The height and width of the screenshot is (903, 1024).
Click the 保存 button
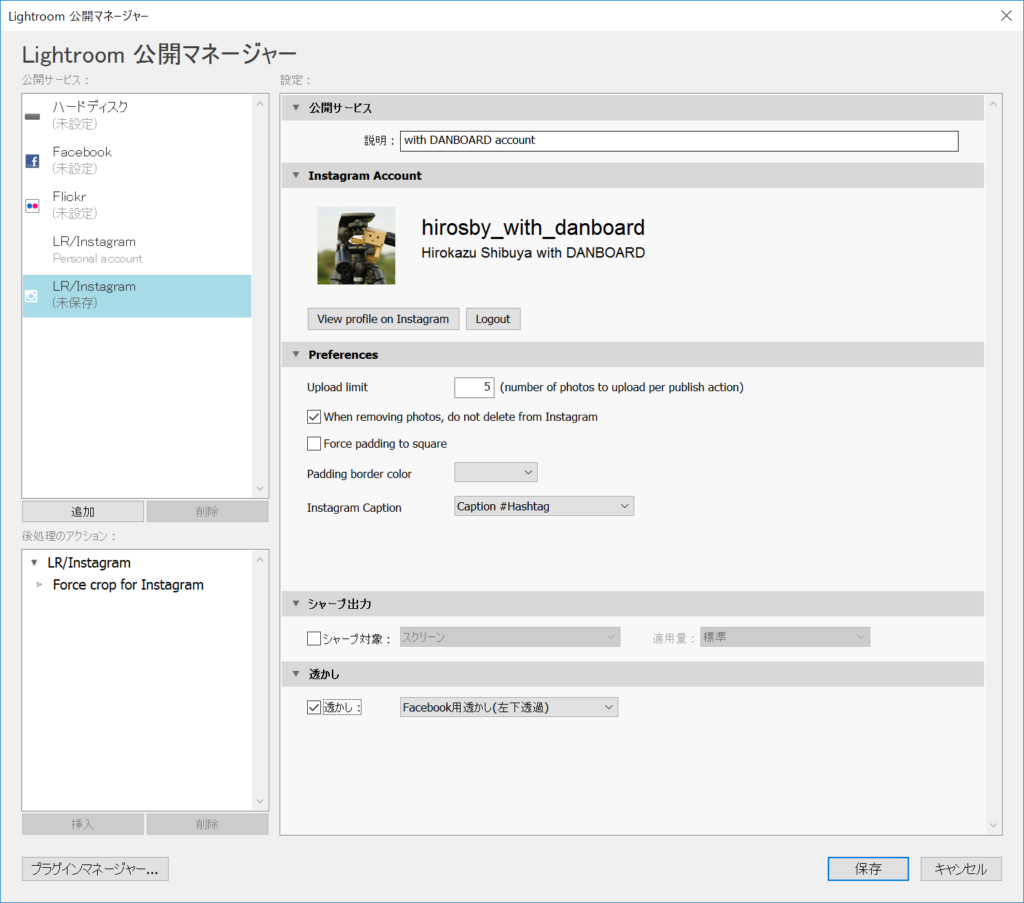coord(868,869)
